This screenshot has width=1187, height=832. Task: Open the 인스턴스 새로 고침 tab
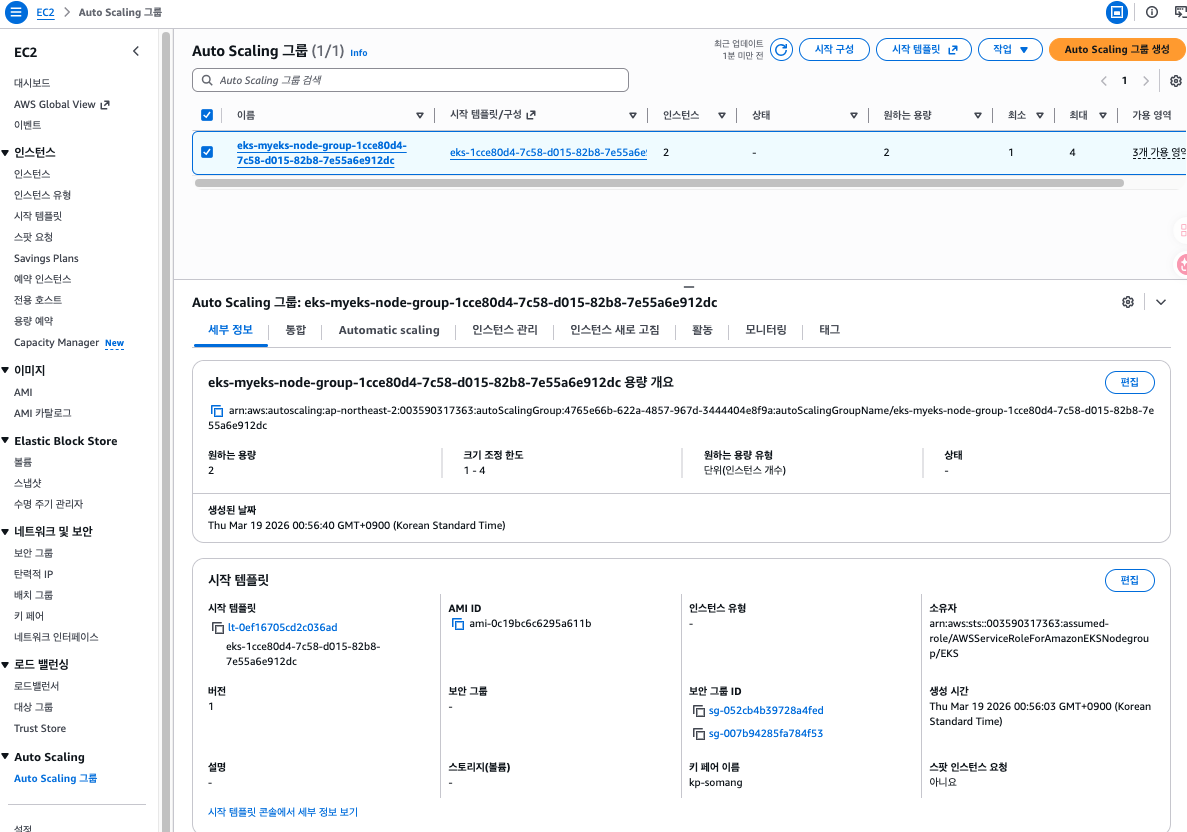click(x=615, y=330)
